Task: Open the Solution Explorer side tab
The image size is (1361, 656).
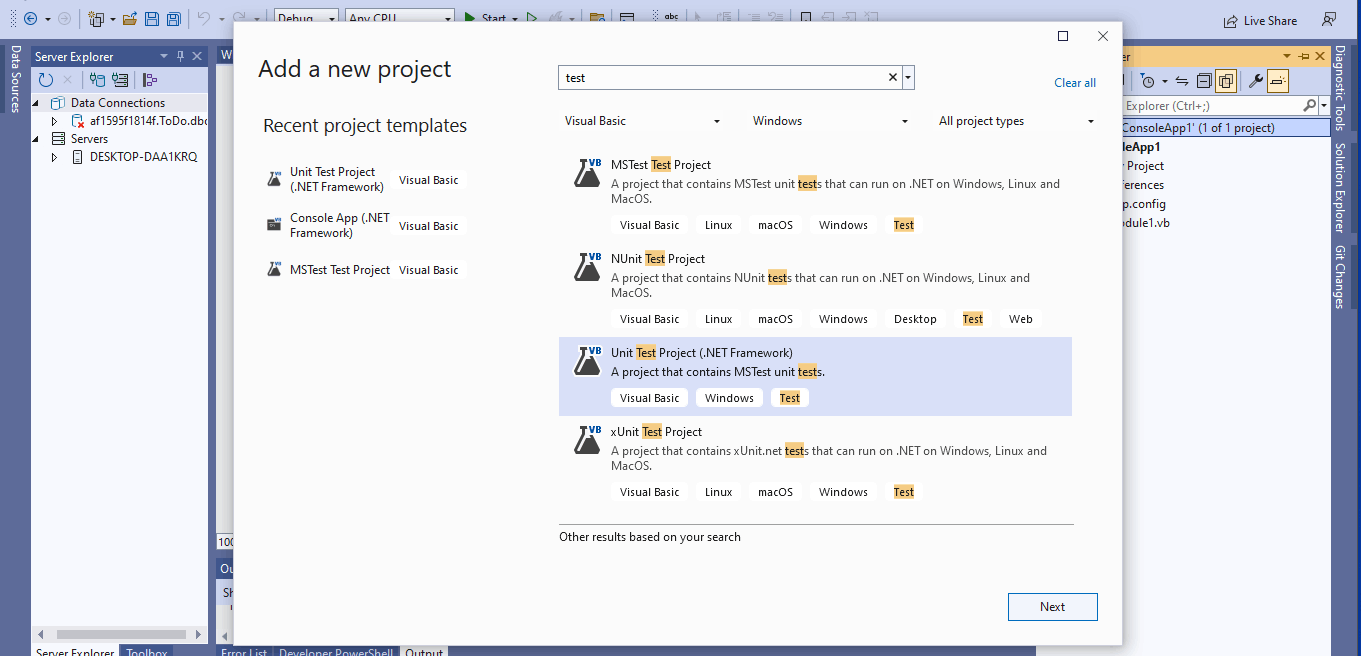Action: pyautogui.click(x=1340, y=188)
